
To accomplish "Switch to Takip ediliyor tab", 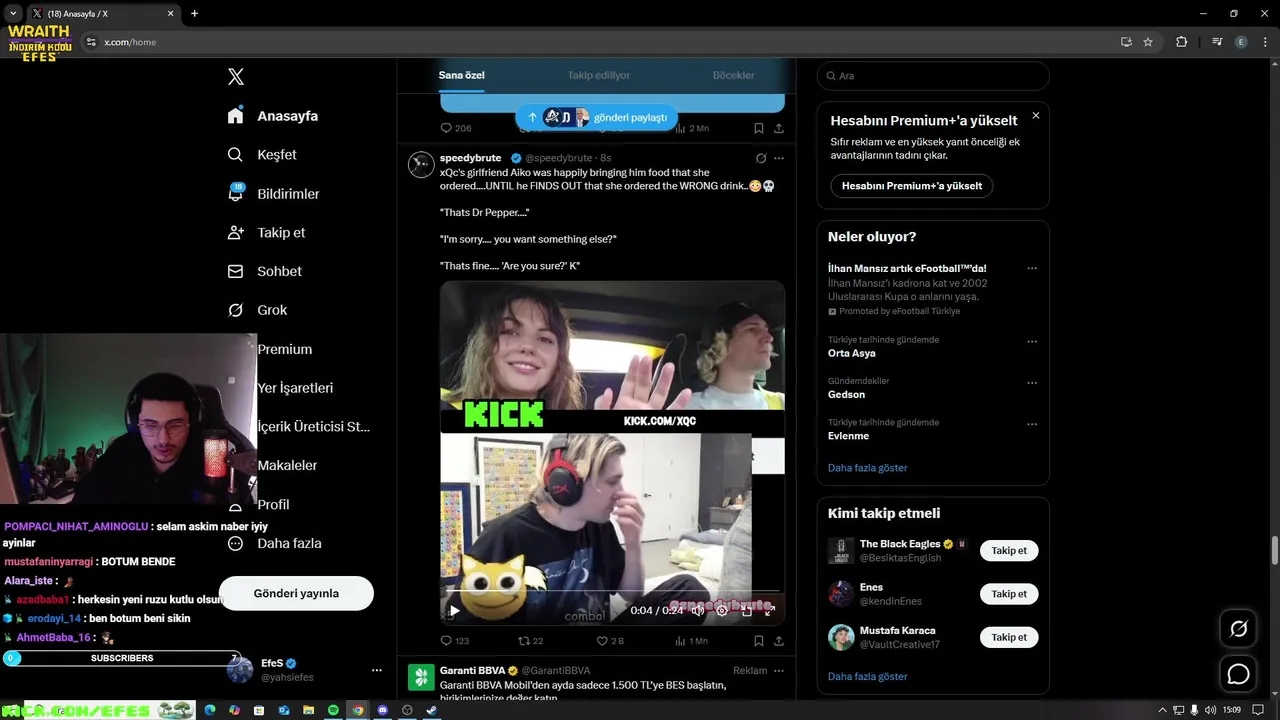I will click(599, 75).
